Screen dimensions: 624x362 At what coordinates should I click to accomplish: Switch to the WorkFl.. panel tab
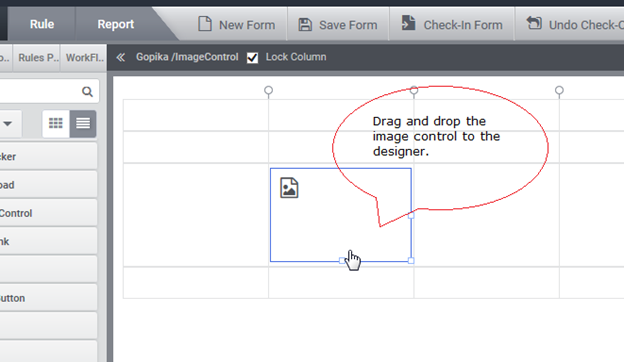coord(84,58)
